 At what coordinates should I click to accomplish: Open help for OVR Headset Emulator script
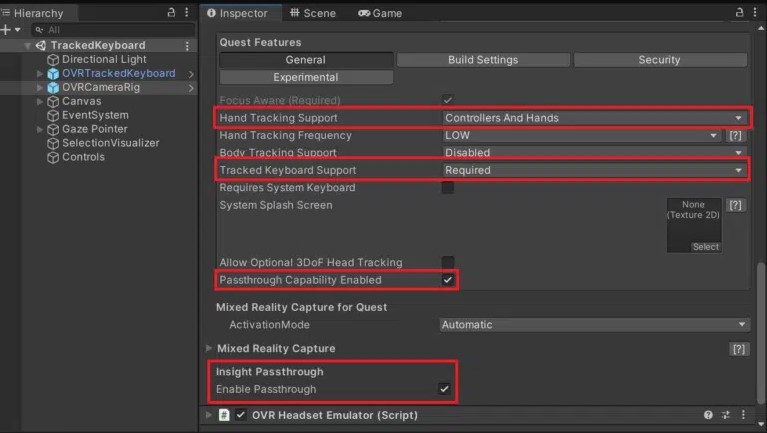tap(708, 415)
